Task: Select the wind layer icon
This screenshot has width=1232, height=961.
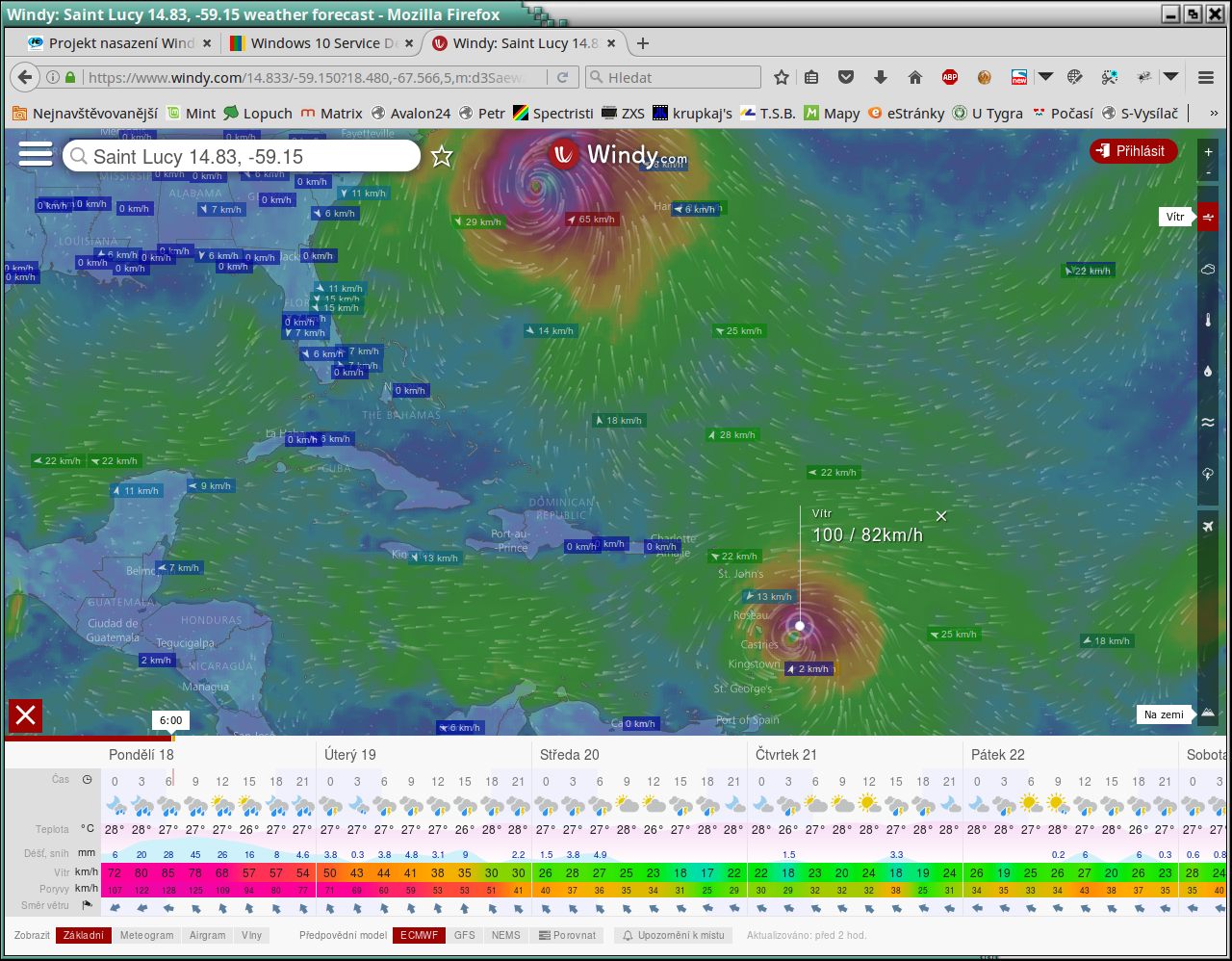Action: (1209, 217)
